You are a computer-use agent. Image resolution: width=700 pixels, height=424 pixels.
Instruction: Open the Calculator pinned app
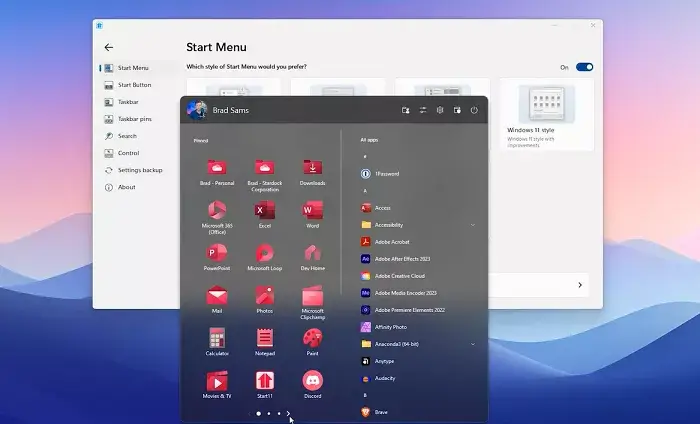pyautogui.click(x=217, y=342)
